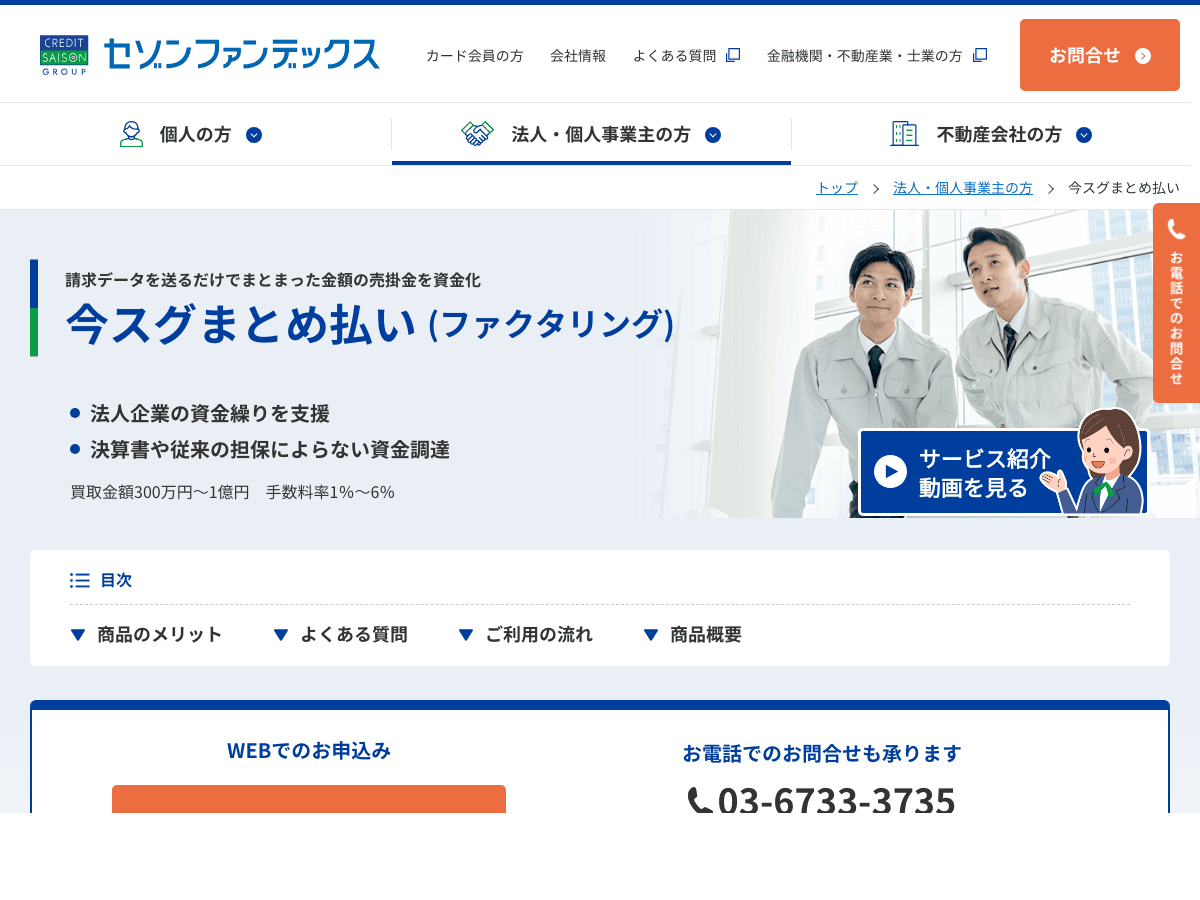This screenshot has height=900, width=1200.
Task: Expand 不動産会社の方 chevron
Action: point(1084,135)
